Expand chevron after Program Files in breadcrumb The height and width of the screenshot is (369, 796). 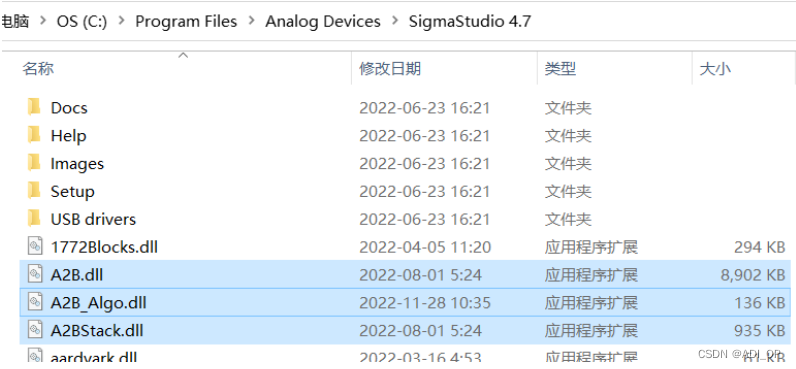tap(251, 21)
